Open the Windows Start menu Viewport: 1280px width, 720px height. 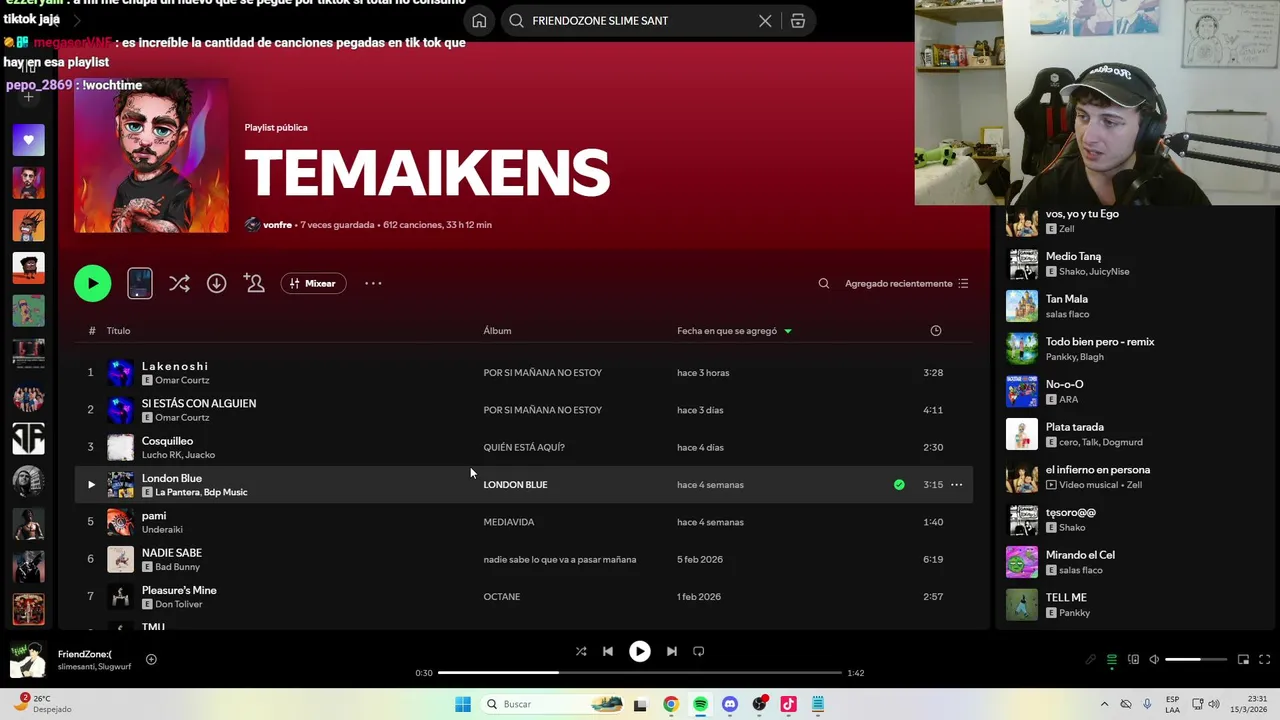click(462, 704)
